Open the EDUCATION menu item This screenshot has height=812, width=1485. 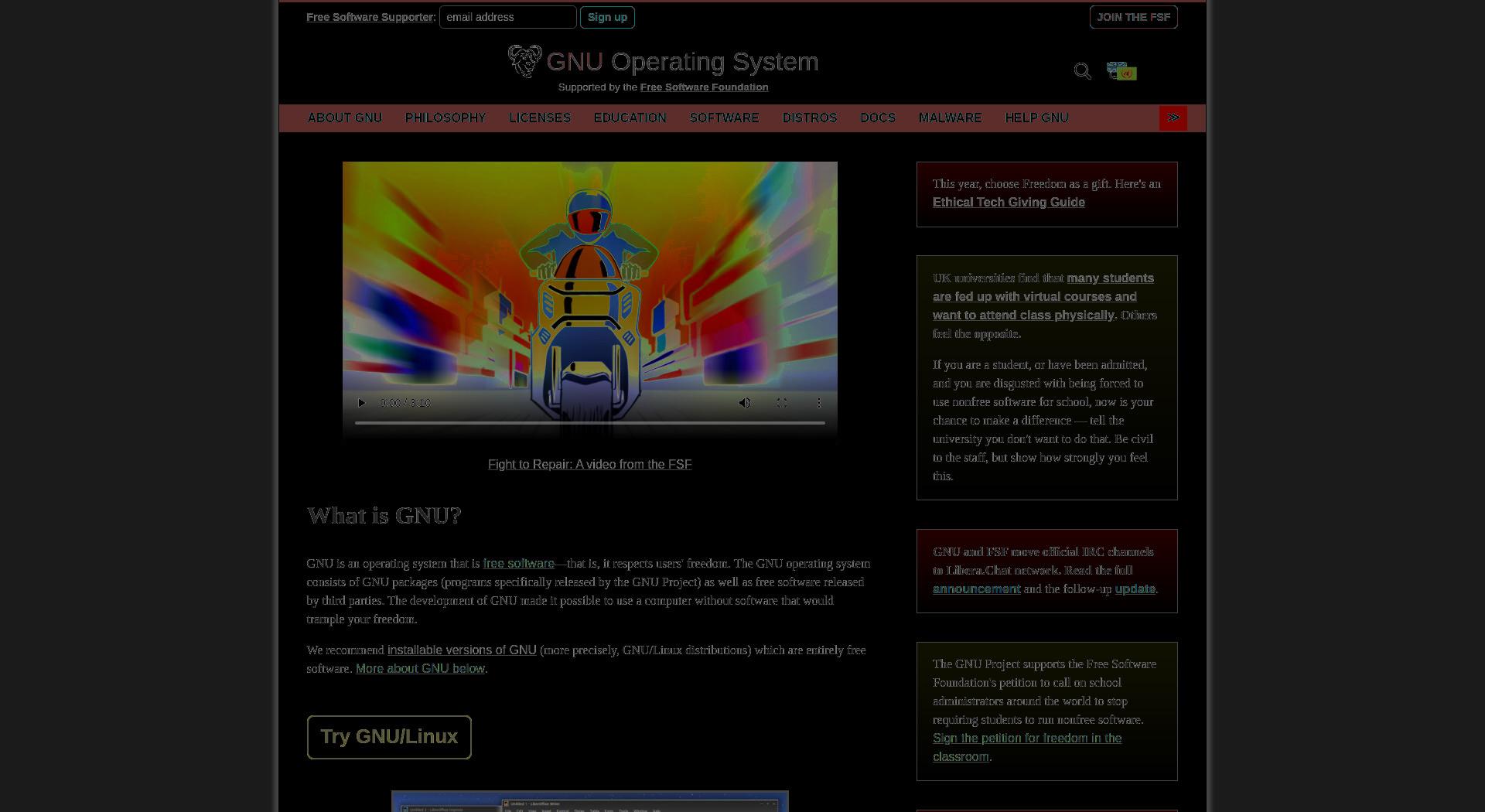[x=630, y=118]
